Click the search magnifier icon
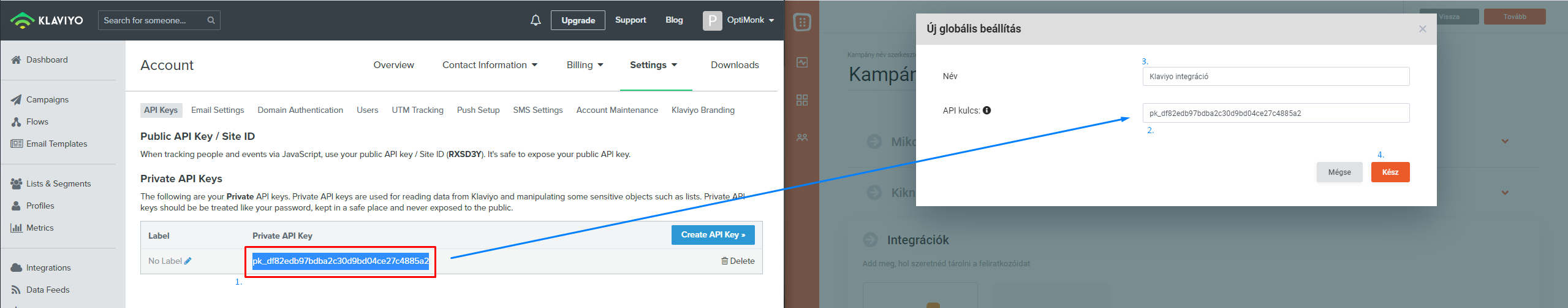 [211, 20]
